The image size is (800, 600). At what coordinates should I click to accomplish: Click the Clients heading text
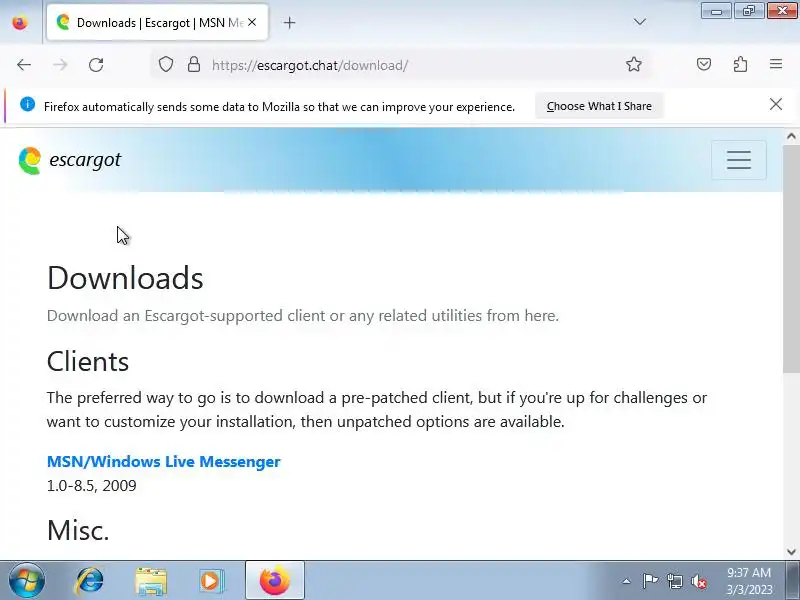[88, 361]
